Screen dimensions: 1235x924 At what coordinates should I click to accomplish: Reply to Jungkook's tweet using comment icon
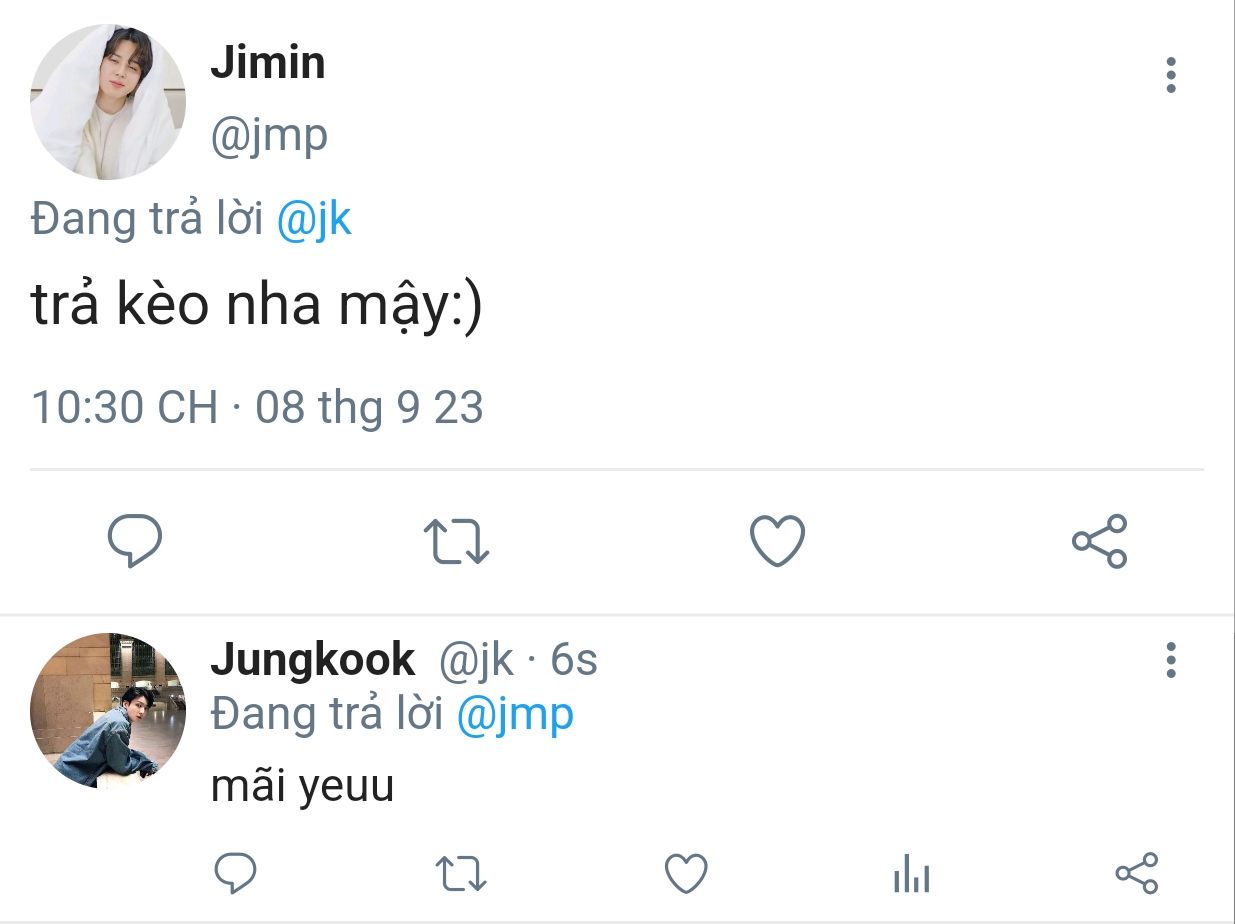tap(237, 873)
